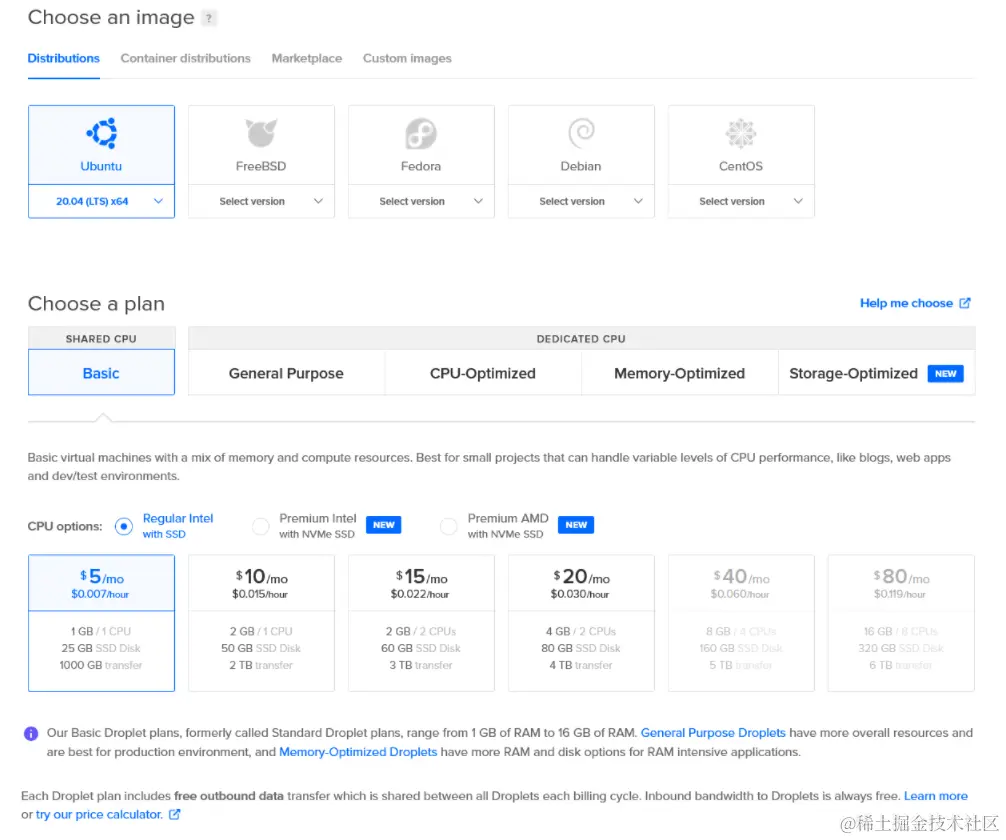This screenshot has width=1006, height=840.
Task: Switch to the Distributions tab
Action: [x=64, y=58]
